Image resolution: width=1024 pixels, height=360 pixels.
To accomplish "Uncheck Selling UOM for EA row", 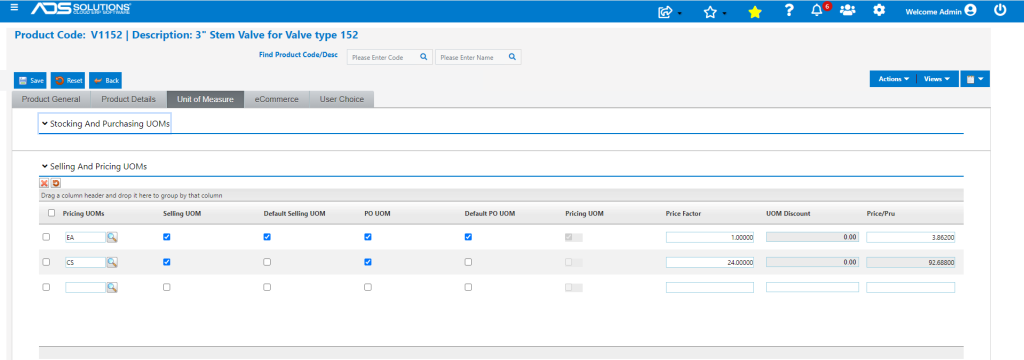I will click(x=167, y=237).
